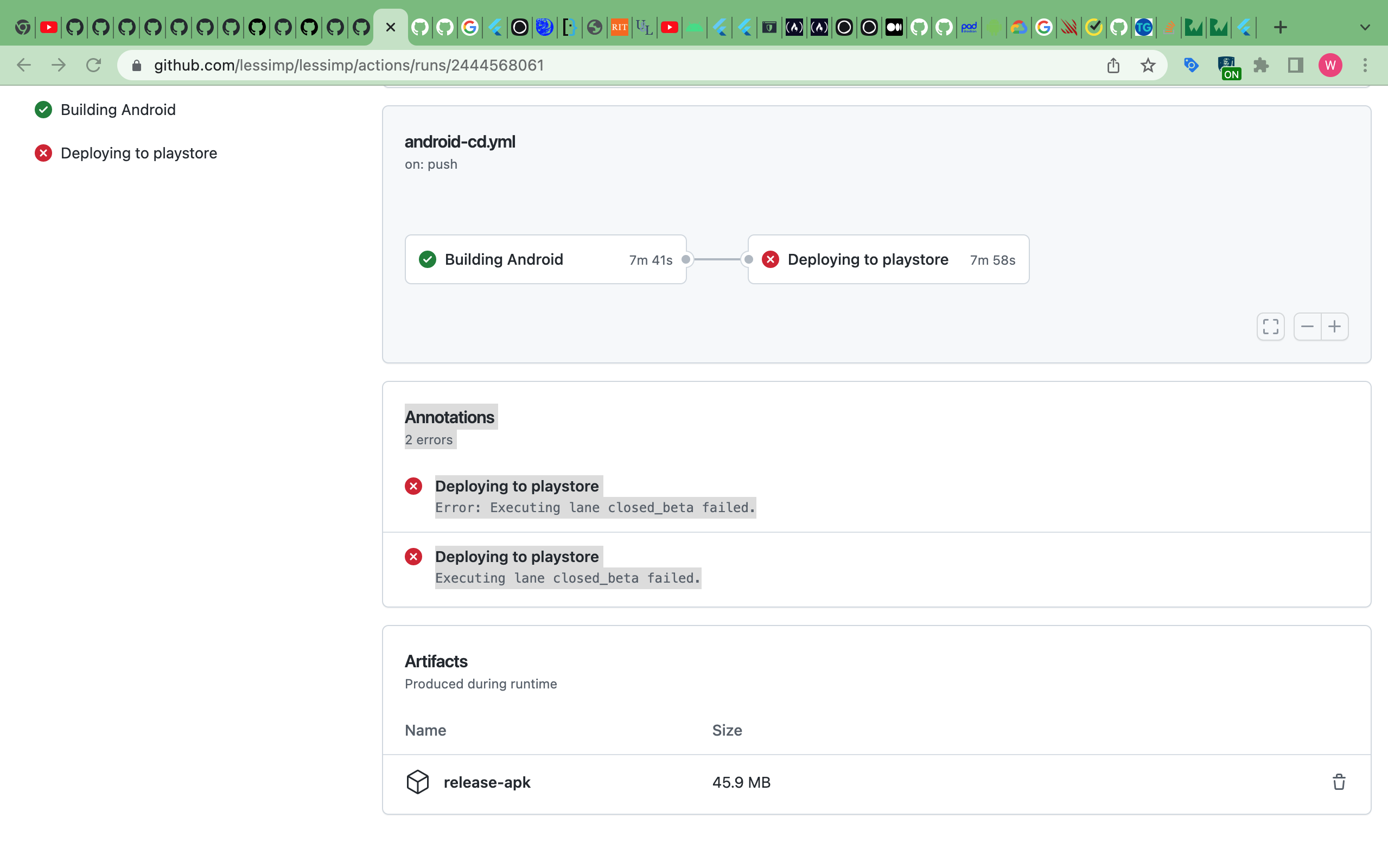Open Deploying to playstore job in sidebar
The height and width of the screenshot is (868, 1388).
click(138, 154)
